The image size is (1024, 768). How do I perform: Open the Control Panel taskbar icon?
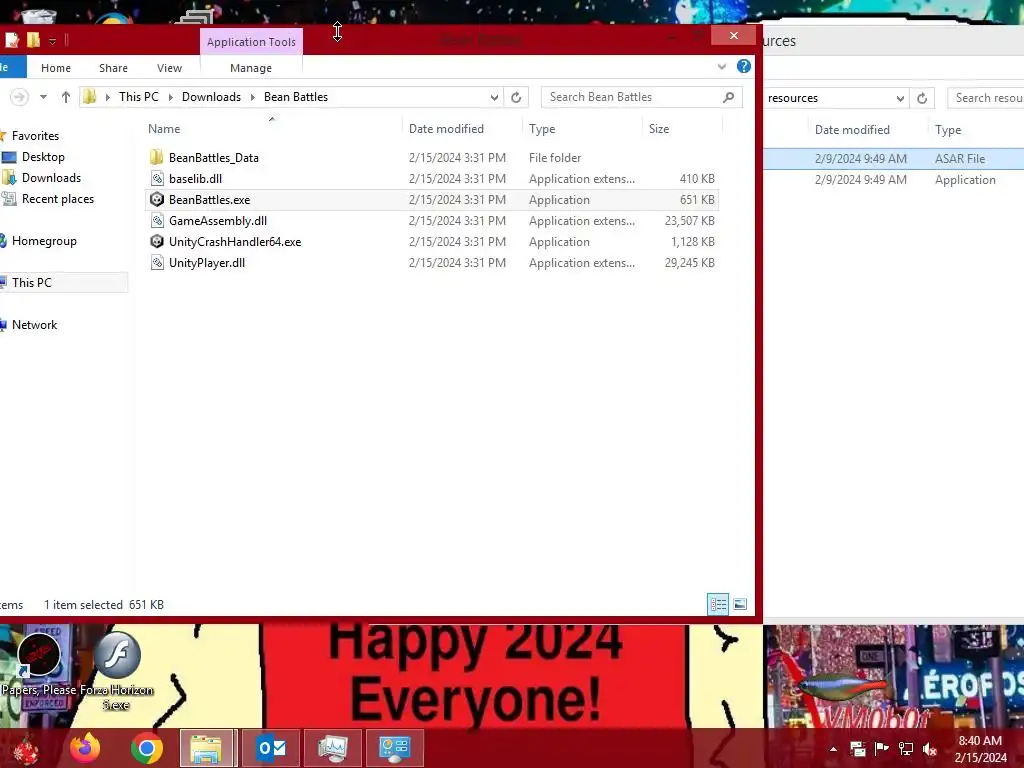(x=394, y=748)
